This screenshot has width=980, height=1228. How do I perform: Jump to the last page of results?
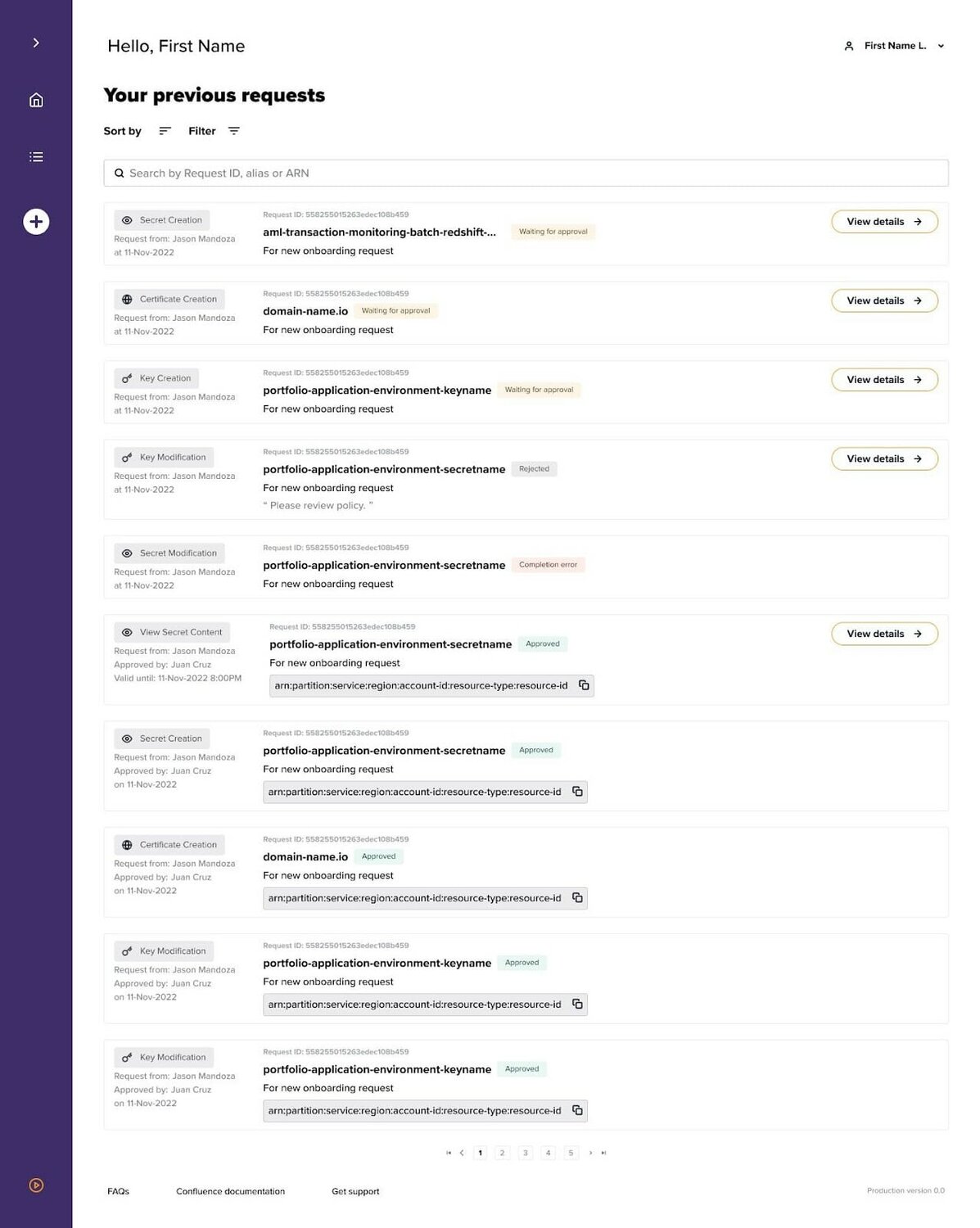(604, 1153)
